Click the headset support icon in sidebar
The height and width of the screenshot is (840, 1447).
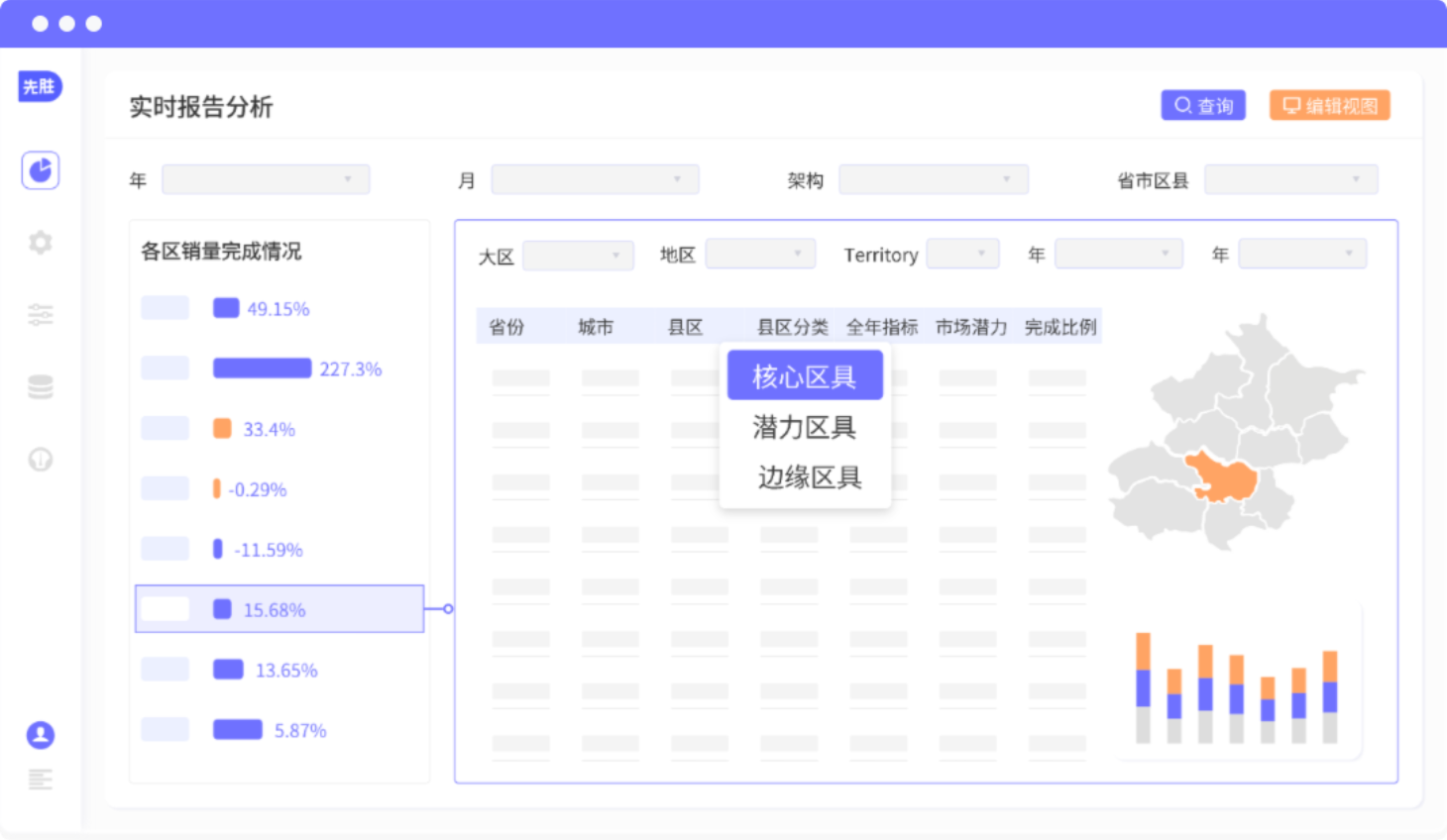point(41,460)
